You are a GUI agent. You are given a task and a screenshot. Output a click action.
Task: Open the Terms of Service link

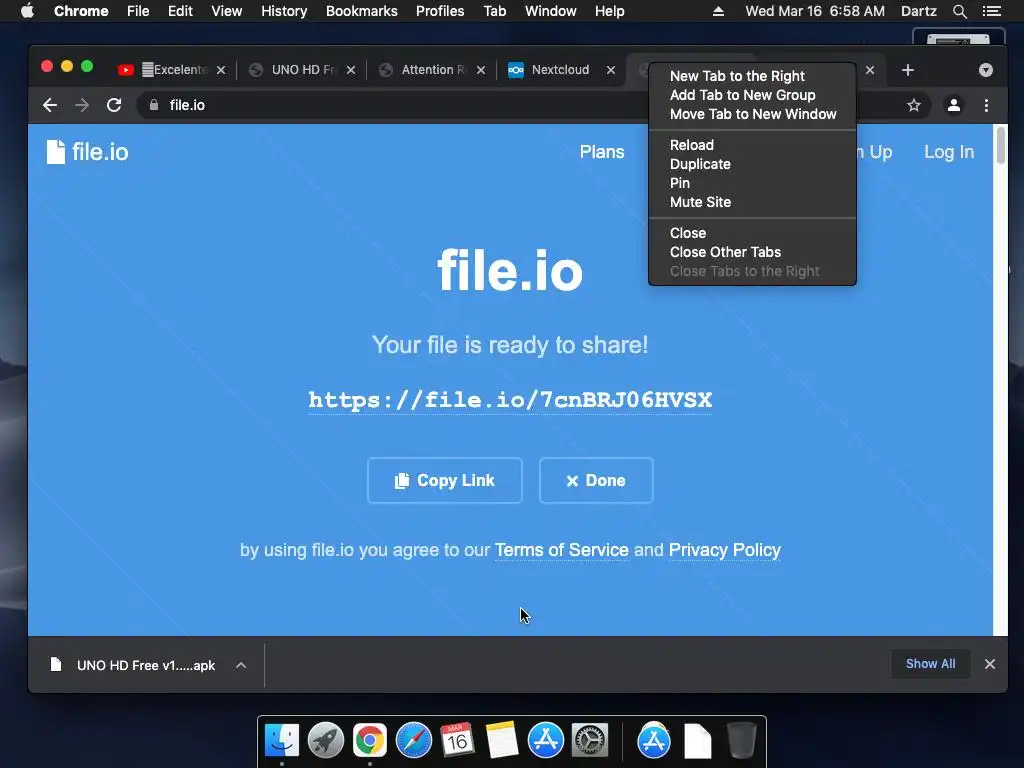(562, 550)
